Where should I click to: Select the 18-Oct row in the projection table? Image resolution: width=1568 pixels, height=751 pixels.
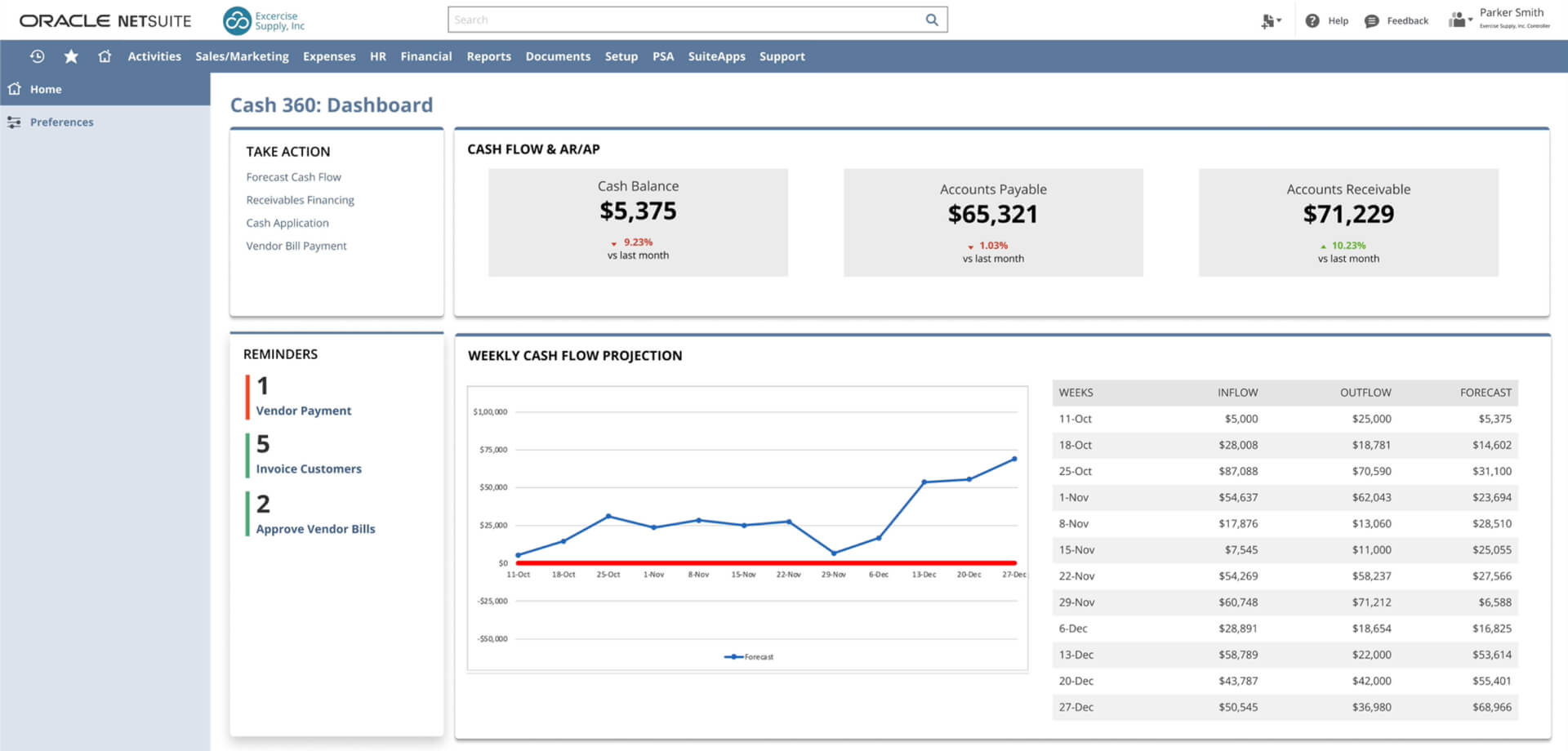[1282, 445]
